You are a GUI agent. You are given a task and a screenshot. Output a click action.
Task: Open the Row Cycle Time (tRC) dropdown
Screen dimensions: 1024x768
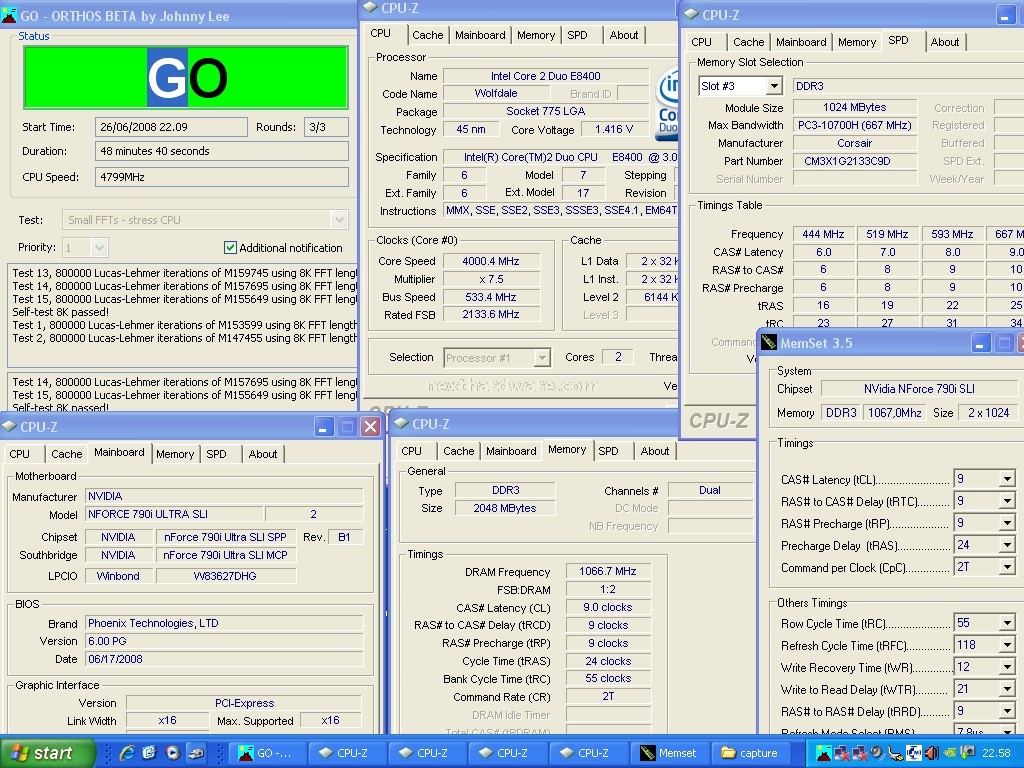[x=1006, y=623]
